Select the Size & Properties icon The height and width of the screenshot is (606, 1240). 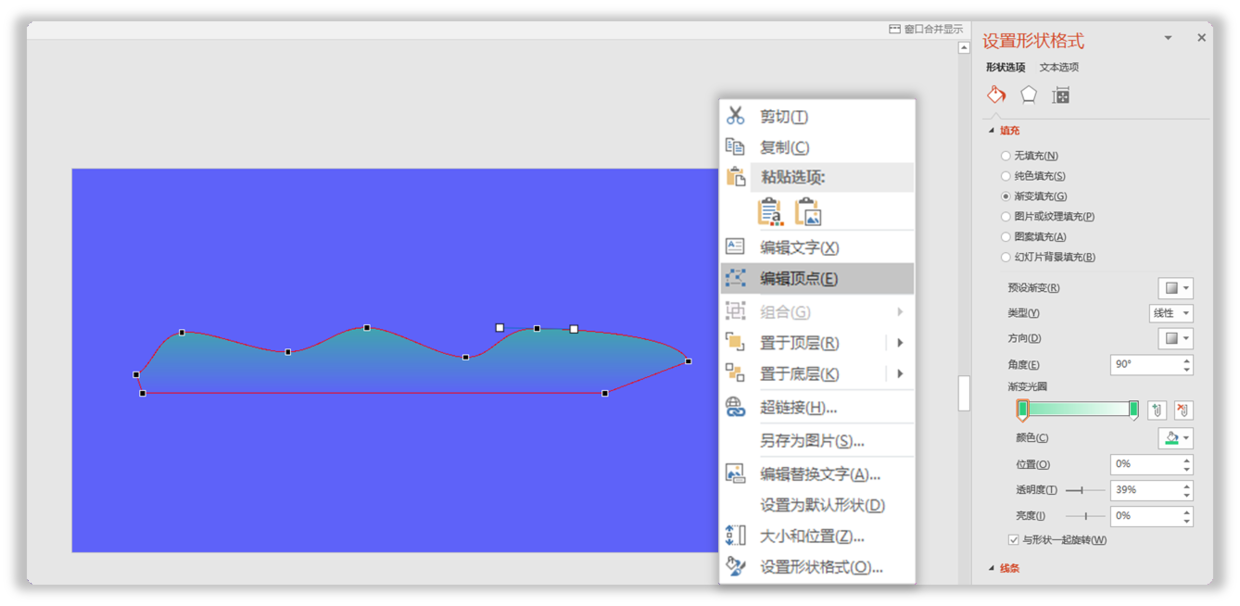(1061, 95)
